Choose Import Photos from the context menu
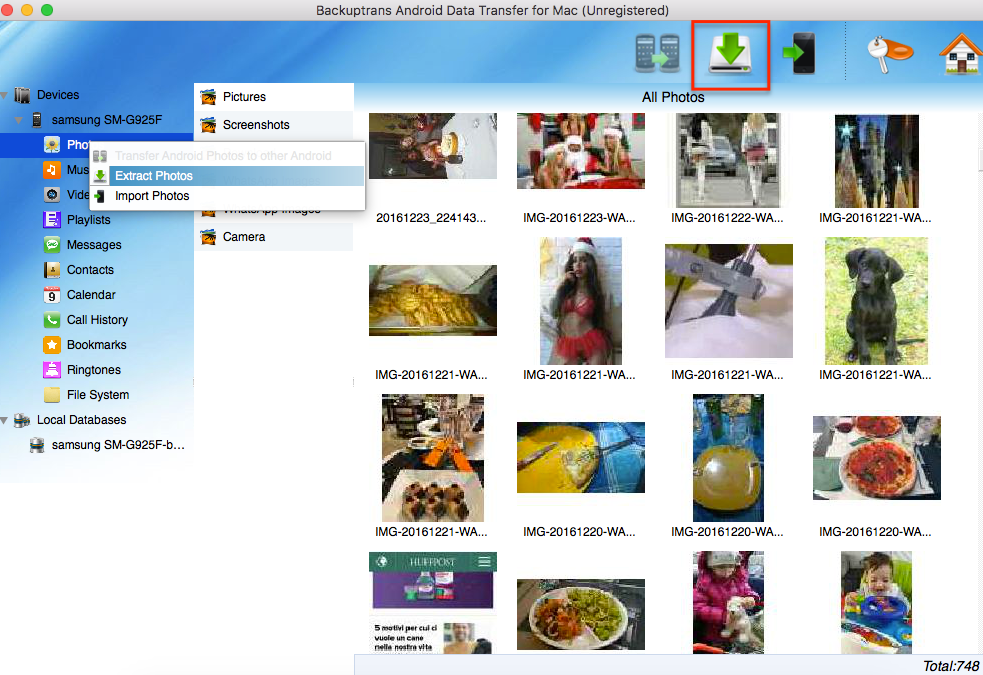The image size is (983, 675). click(x=227, y=196)
